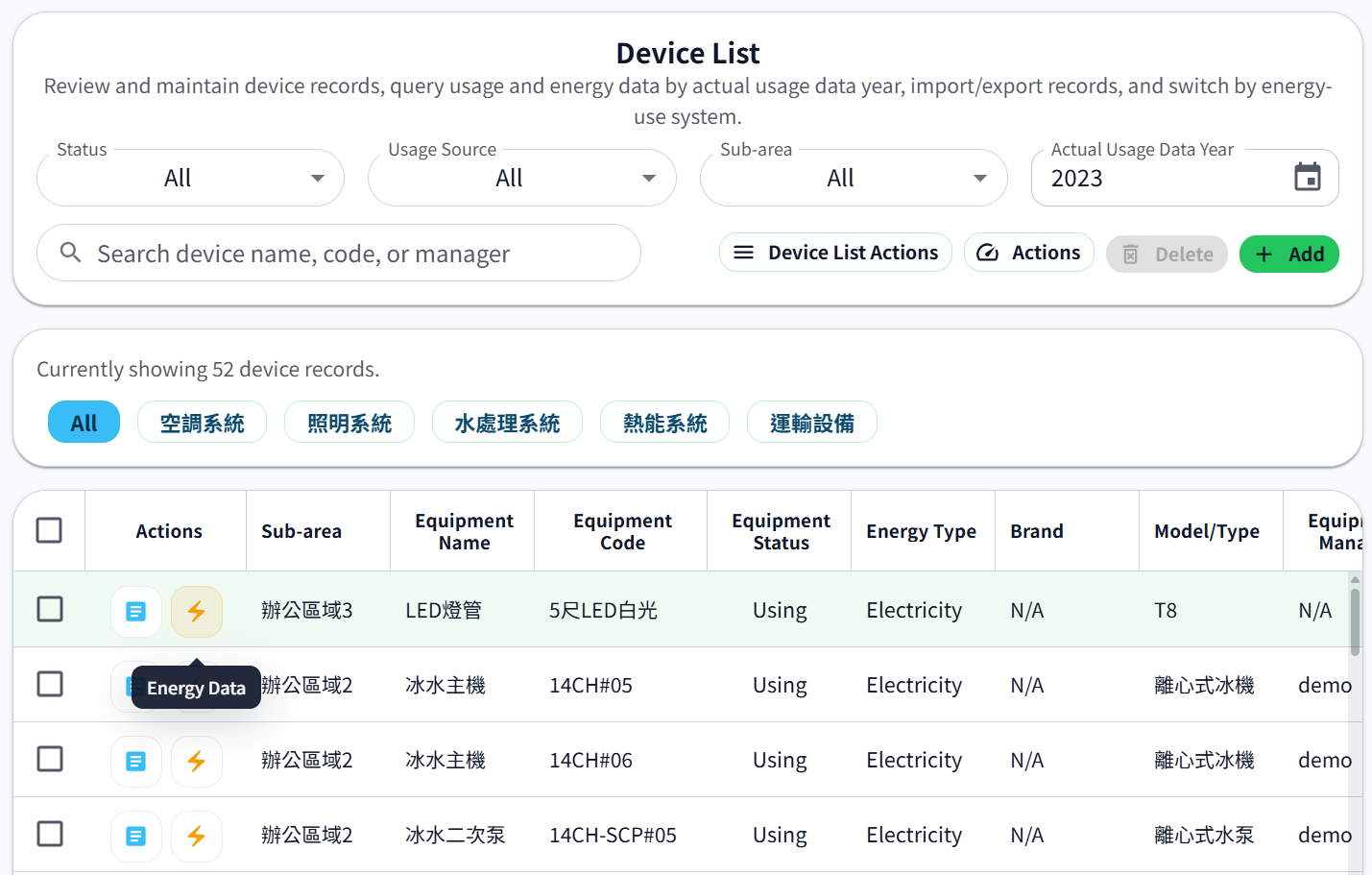Focus the device search field
The image size is (1372, 875).
339,253
